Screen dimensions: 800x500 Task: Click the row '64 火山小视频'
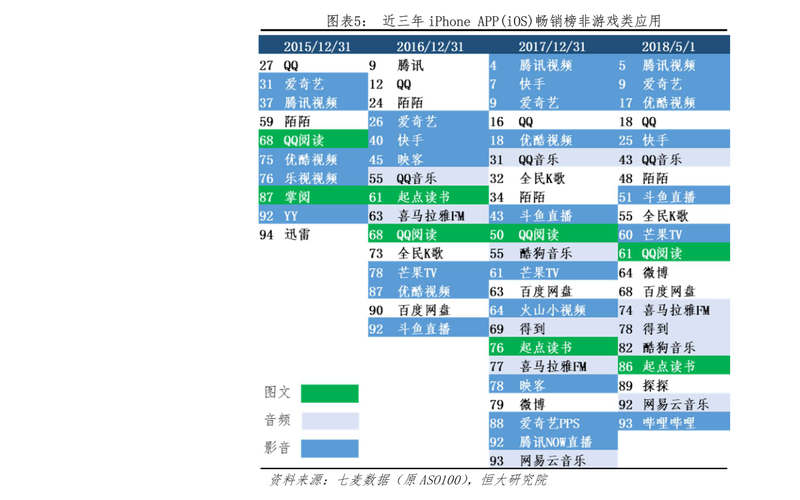coord(553,310)
